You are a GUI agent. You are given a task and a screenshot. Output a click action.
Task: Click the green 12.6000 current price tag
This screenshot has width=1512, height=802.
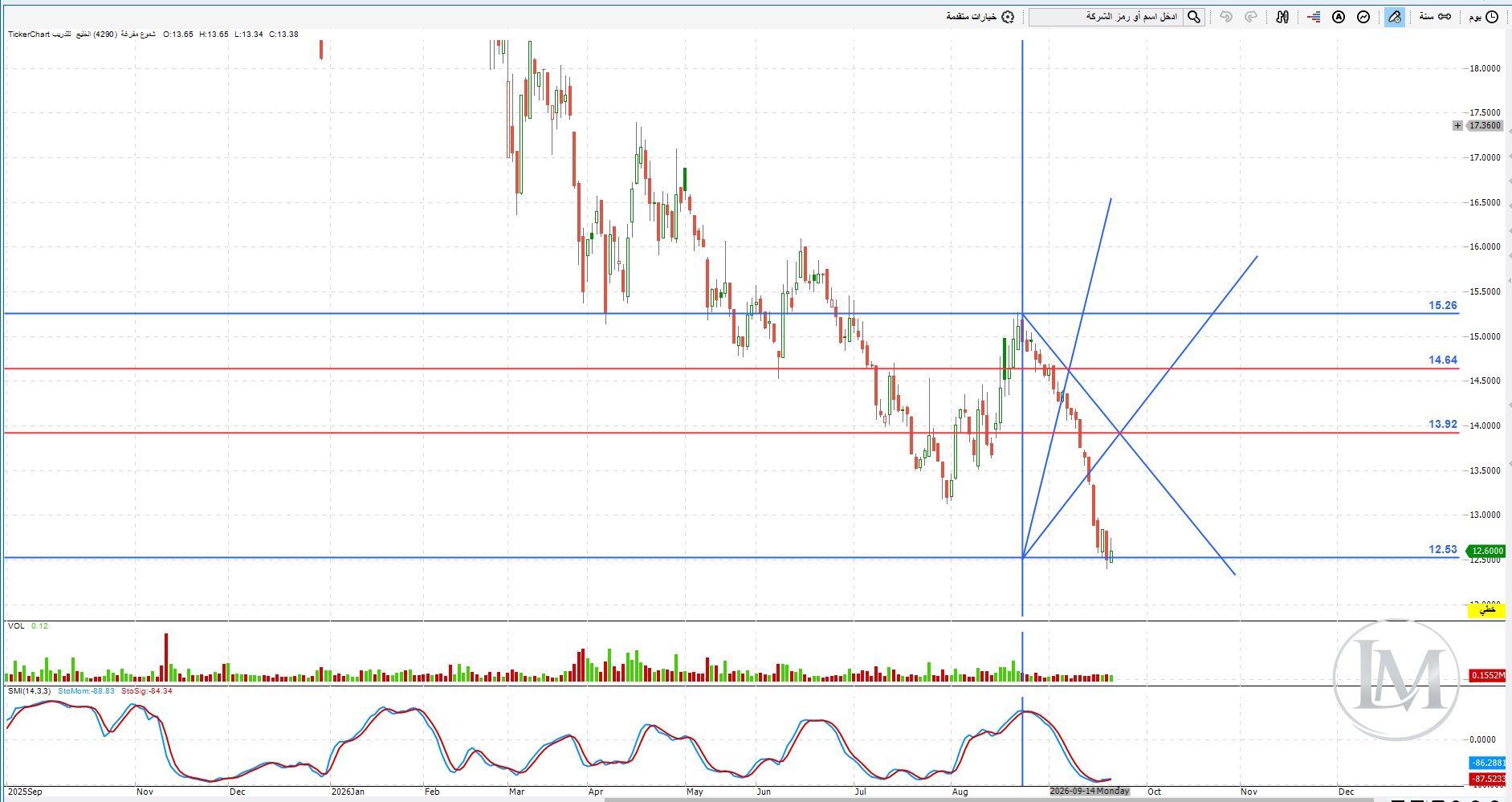point(1486,551)
